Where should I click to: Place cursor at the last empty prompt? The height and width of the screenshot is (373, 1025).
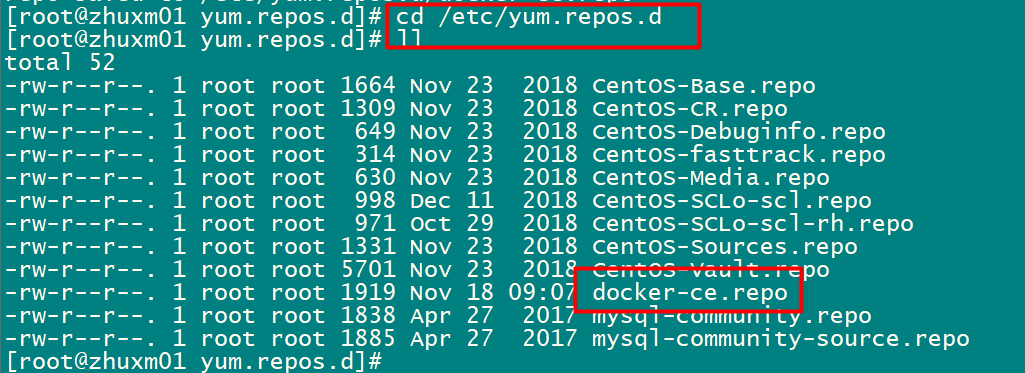[389, 362]
